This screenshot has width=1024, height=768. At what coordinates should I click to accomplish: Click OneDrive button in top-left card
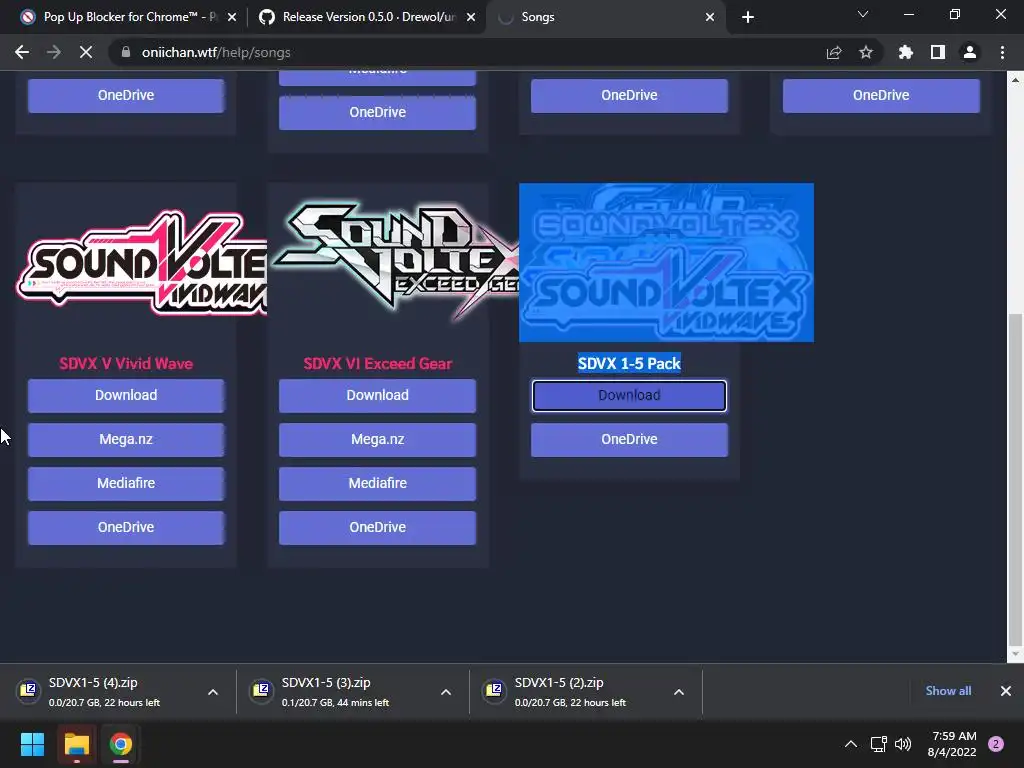pyautogui.click(x=126, y=95)
